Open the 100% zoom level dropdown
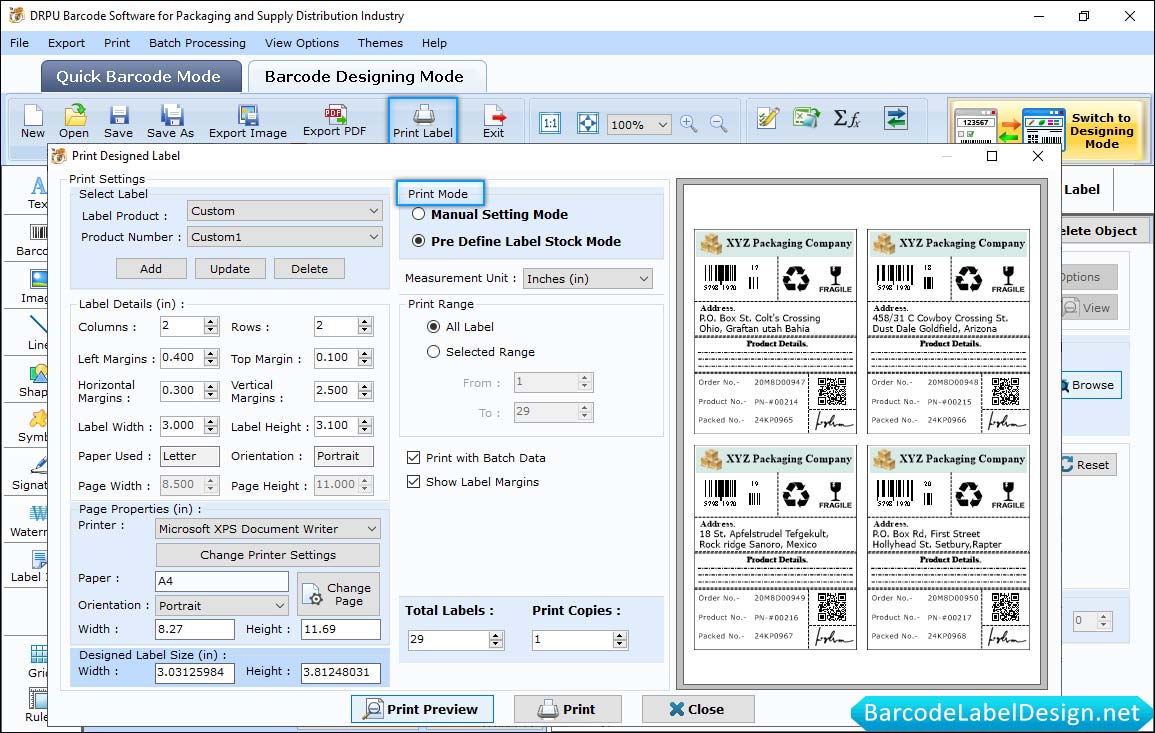The height and width of the screenshot is (733, 1155). pyautogui.click(x=639, y=124)
